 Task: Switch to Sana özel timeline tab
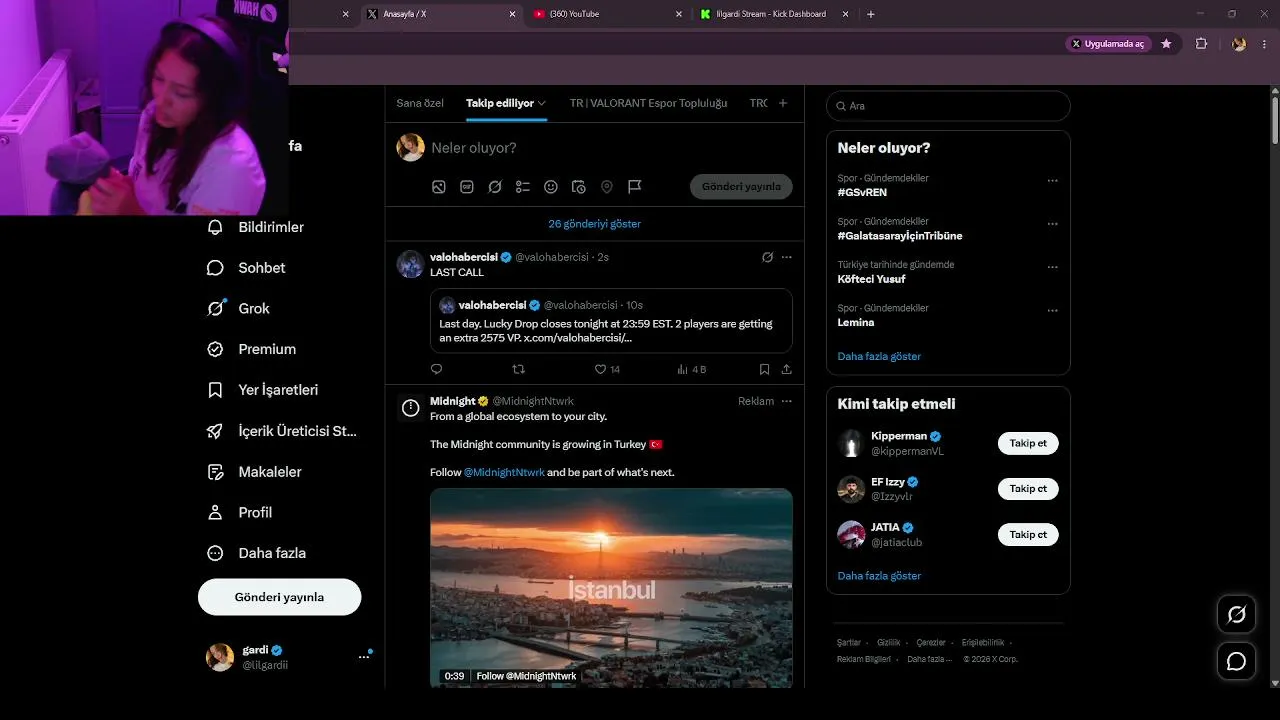coord(420,103)
